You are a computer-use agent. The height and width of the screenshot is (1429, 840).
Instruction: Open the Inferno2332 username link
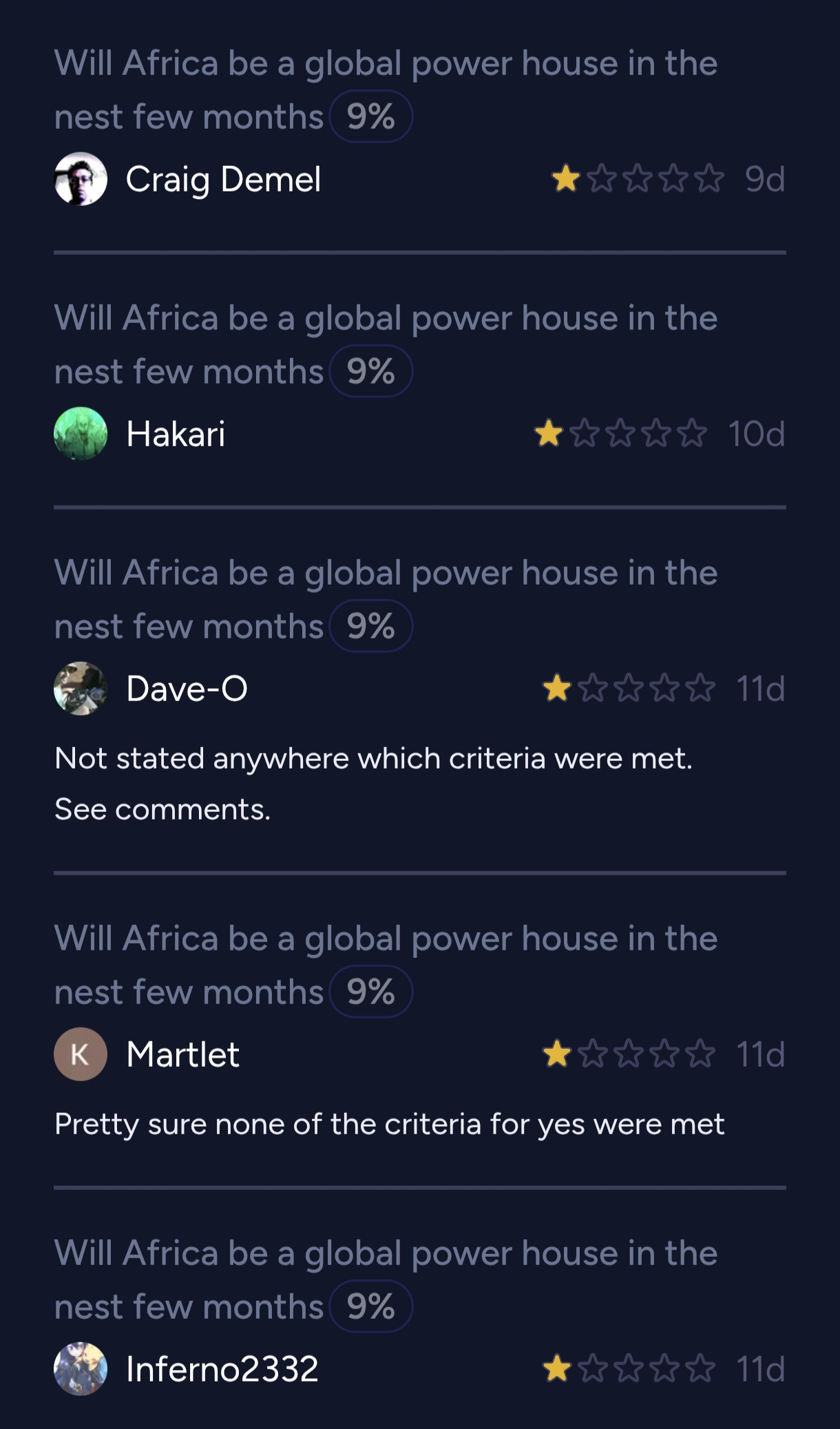(222, 1369)
